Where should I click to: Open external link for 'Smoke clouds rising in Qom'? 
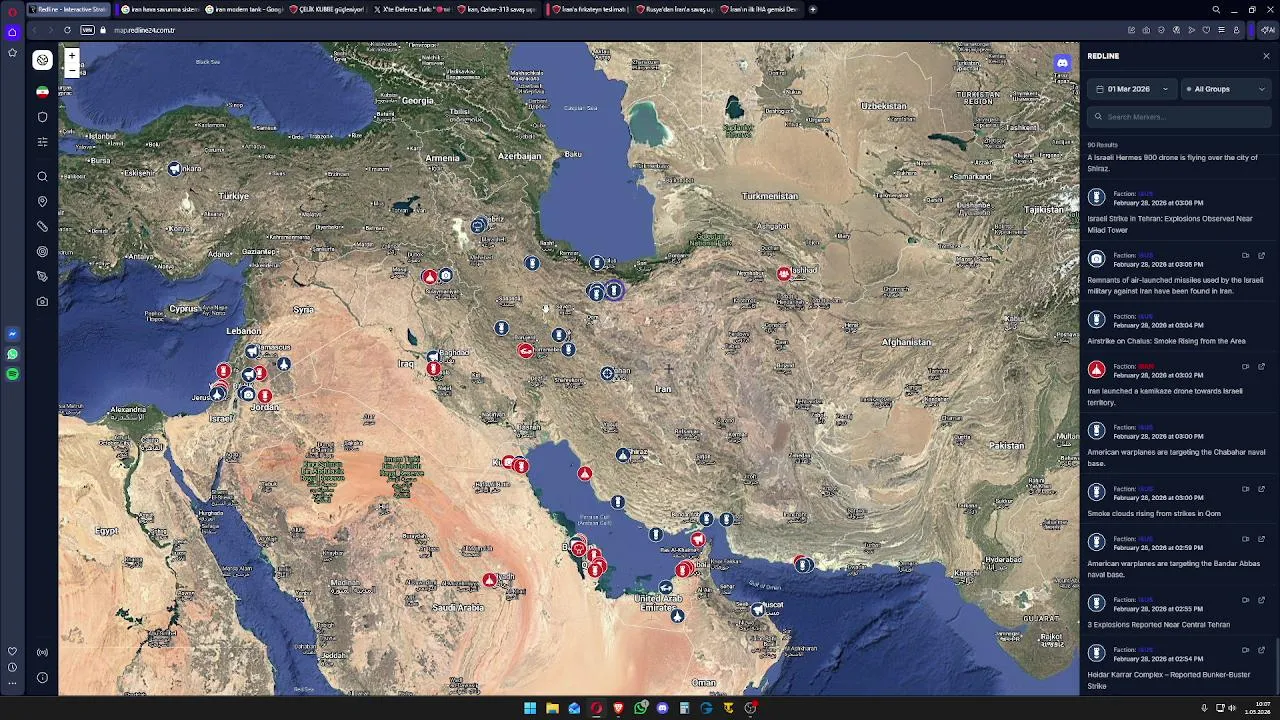[x=1261, y=489]
